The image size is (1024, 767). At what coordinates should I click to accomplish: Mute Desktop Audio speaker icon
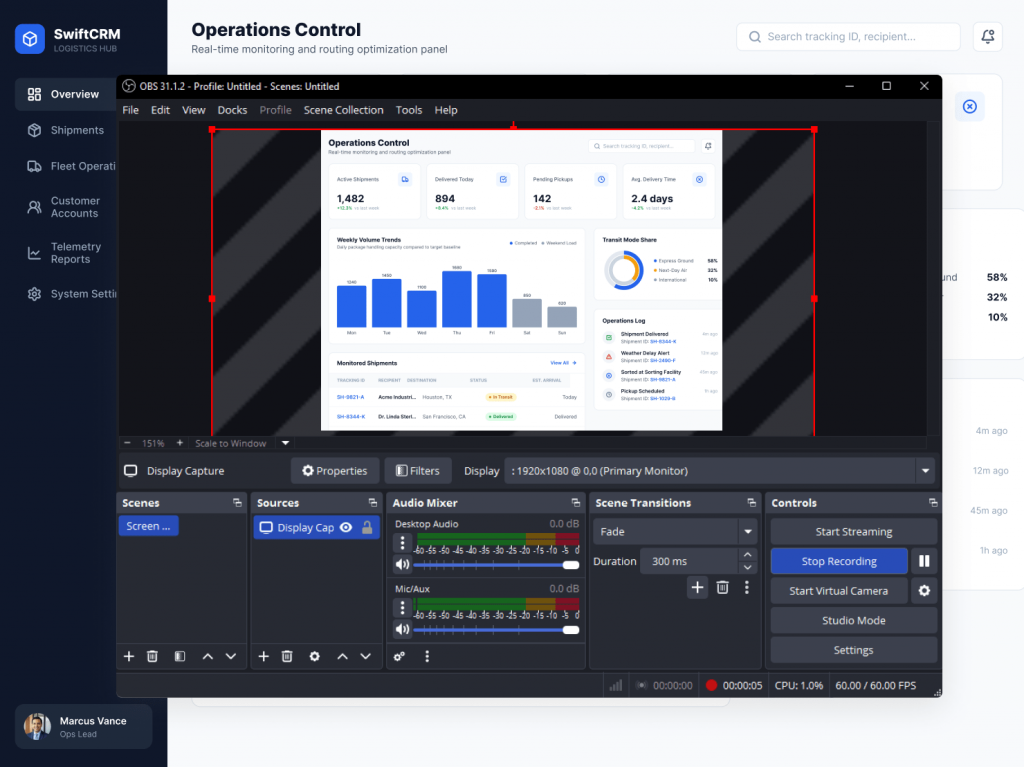[402, 564]
